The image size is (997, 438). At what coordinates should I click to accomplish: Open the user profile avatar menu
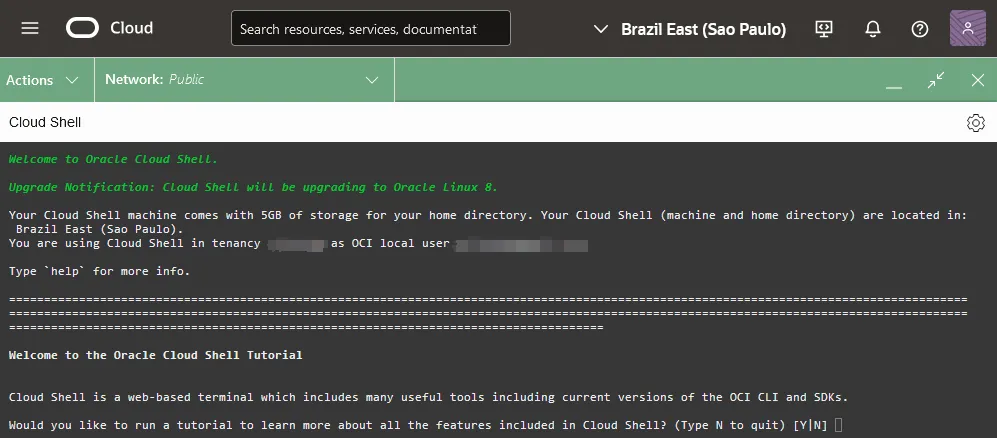click(x=968, y=28)
